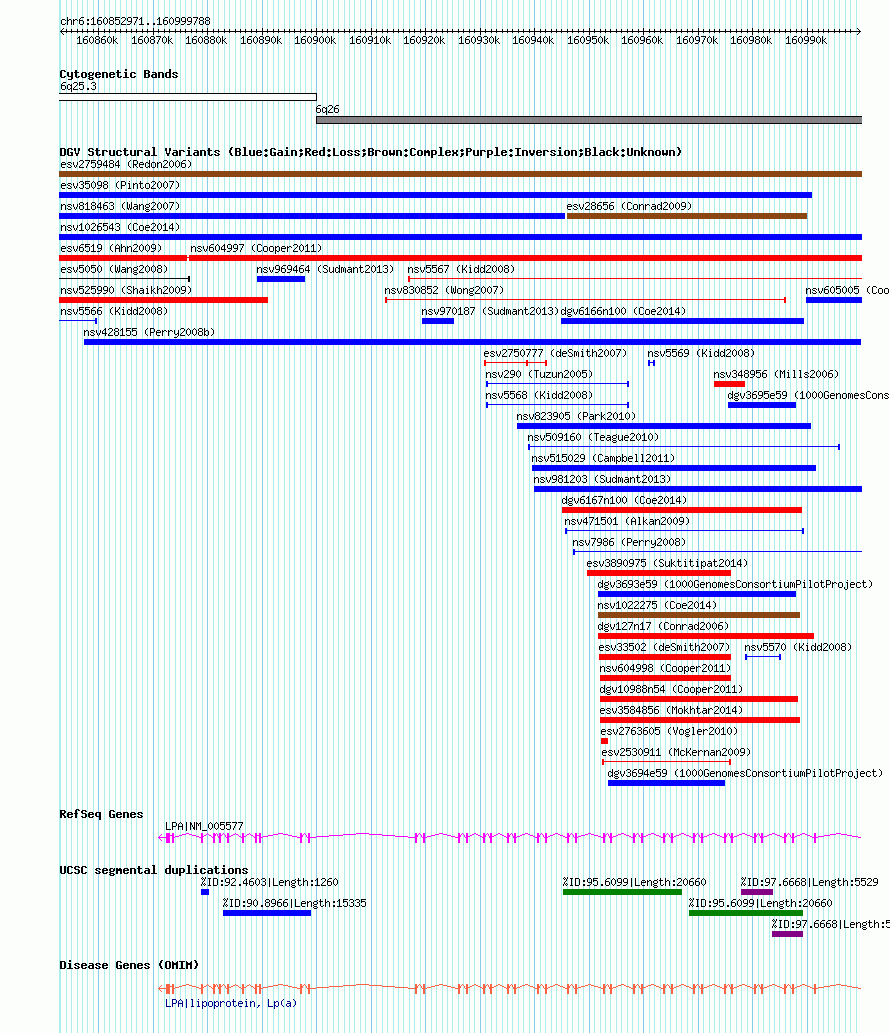Select nsv5569 (Kidd2008) label
890x1033 pixels.
tap(701, 354)
